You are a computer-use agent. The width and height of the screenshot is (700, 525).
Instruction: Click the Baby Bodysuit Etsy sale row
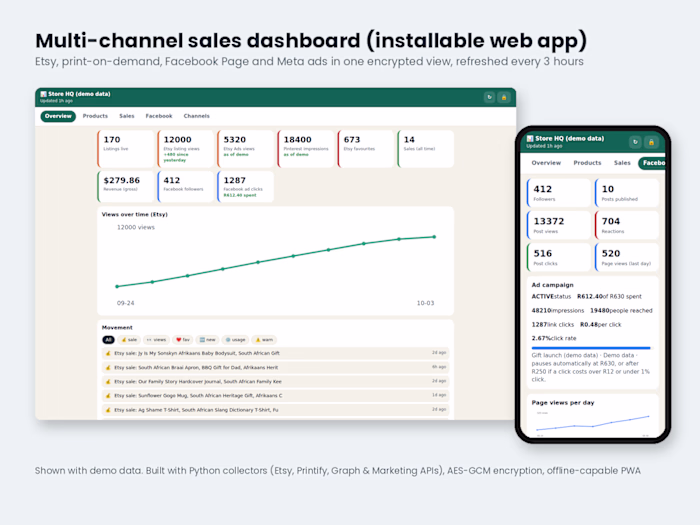tap(275, 353)
